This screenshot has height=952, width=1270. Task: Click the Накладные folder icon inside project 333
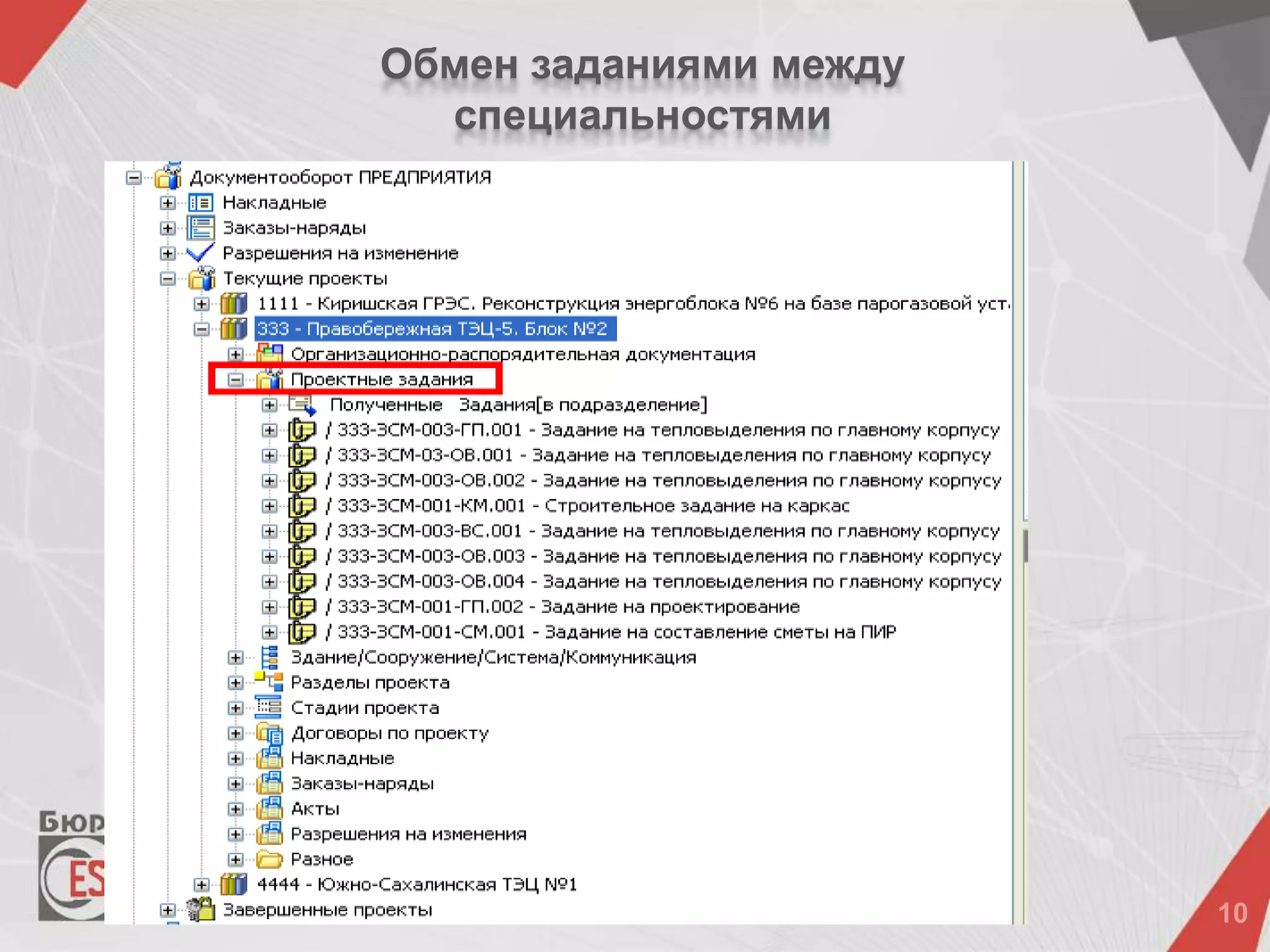pos(270,758)
